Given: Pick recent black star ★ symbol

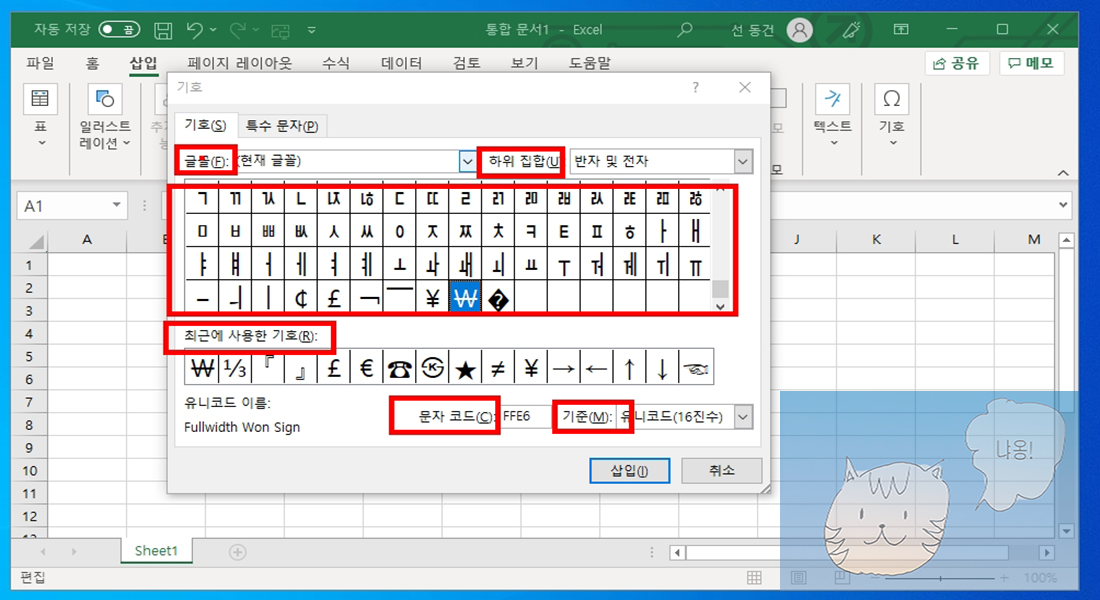Looking at the screenshot, I should click(465, 367).
